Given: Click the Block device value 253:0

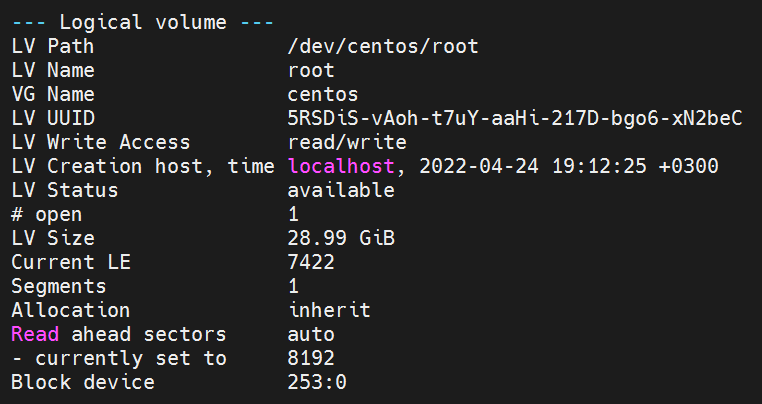Looking at the screenshot, I should coord(317,382).
